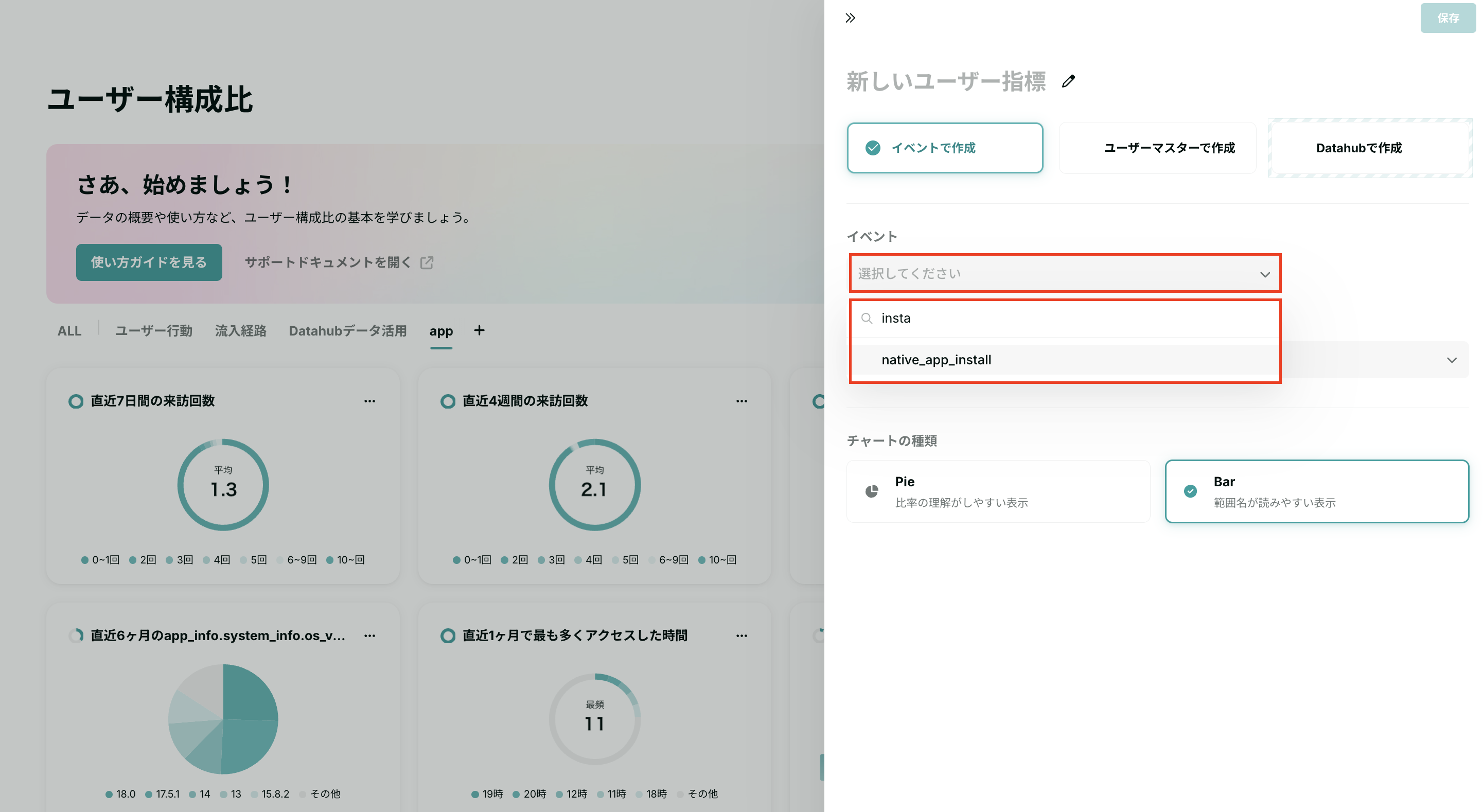Click the os version pie chart
The width and height of the screenshot is (1483, 812).
(223, 719)
